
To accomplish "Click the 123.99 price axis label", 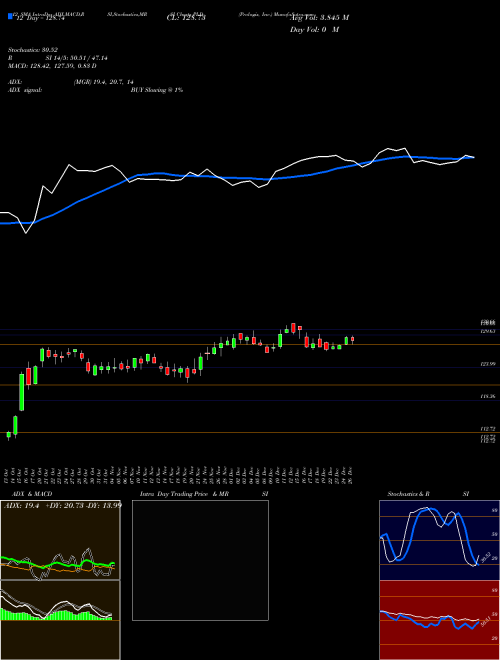I will (488, 364).
